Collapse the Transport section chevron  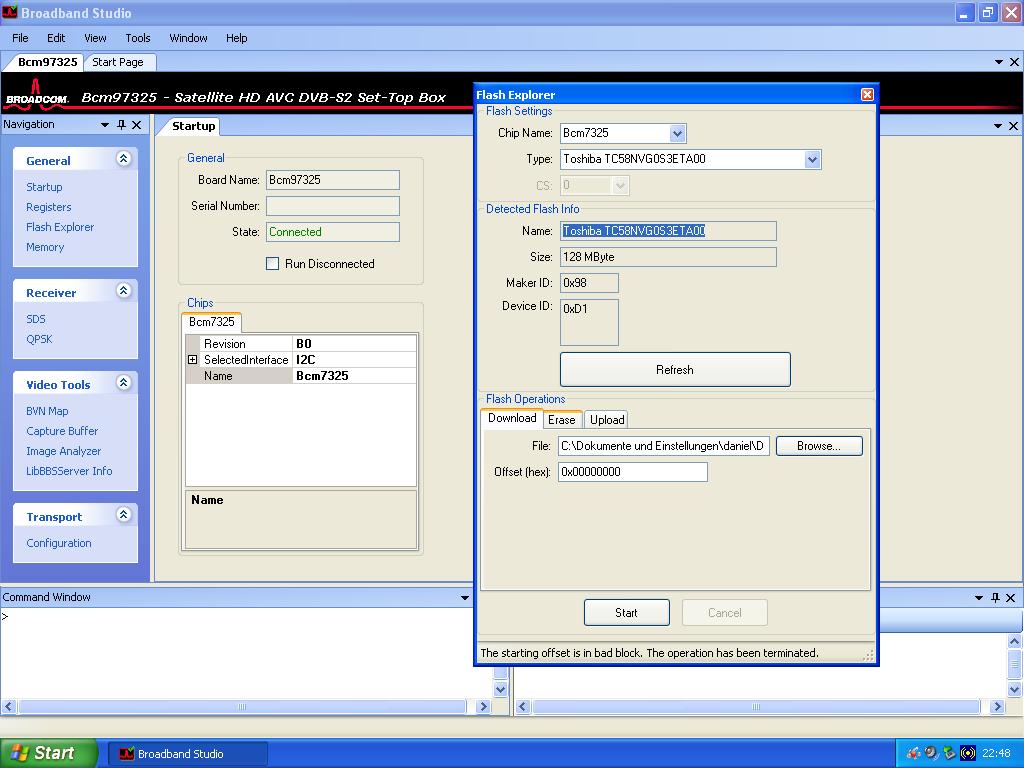coord(124,515)
